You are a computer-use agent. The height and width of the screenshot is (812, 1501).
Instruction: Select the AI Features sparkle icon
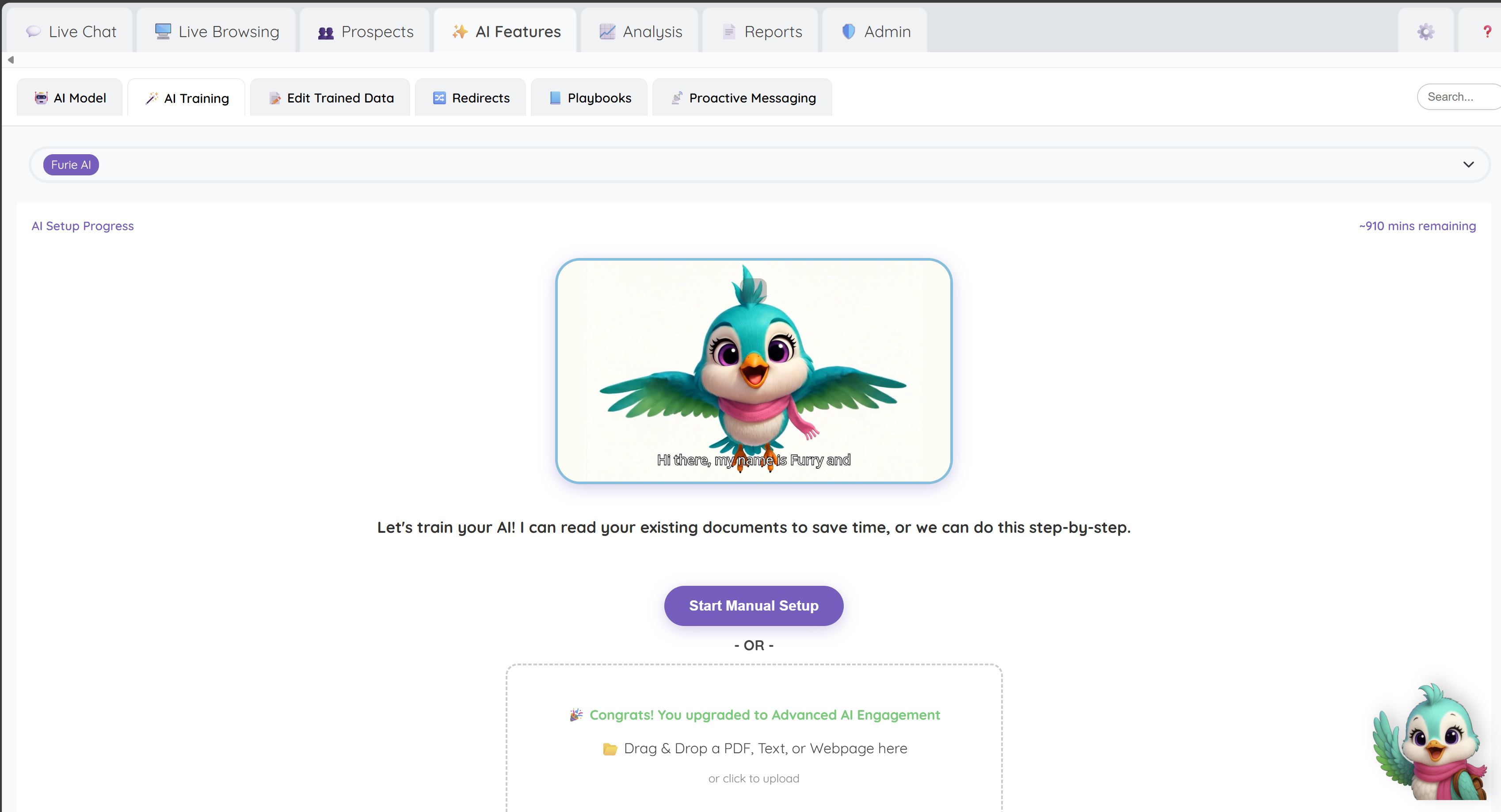459,31
